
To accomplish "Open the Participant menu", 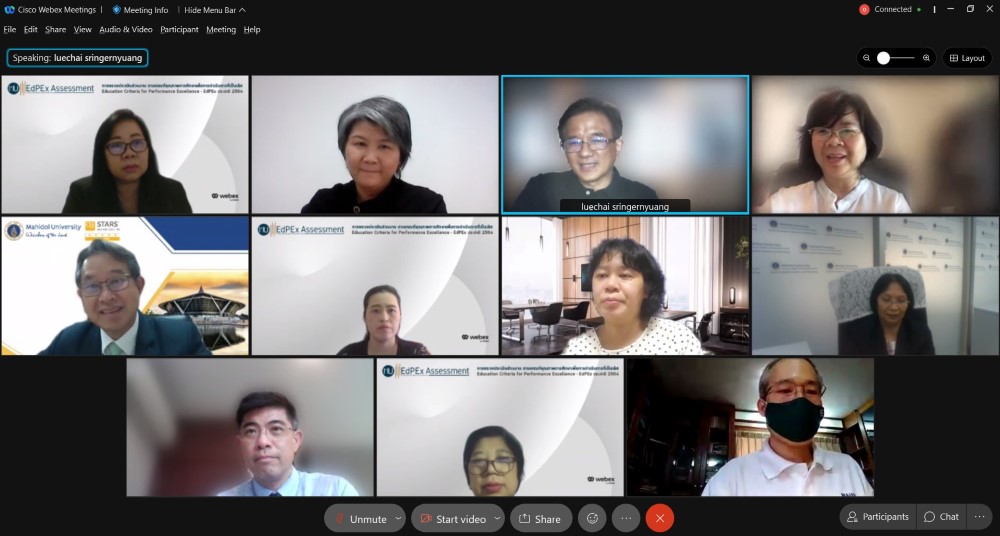I will coord(179,29).
